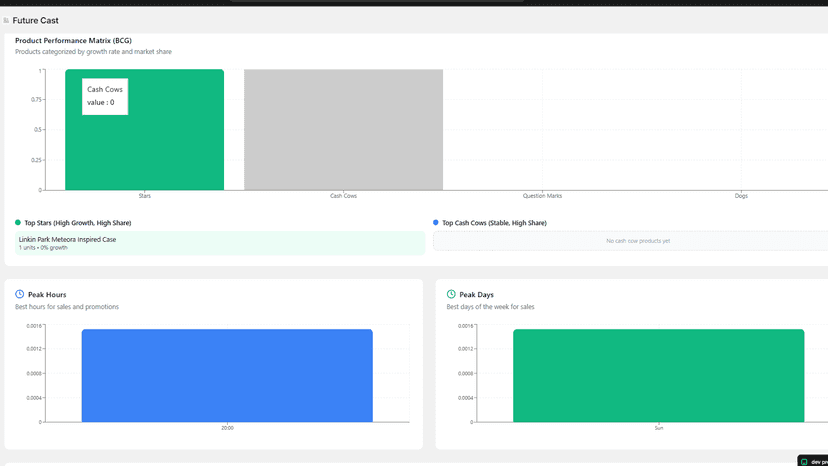Click the 'No cash cow products yet' placeholder
The height and width of the screenshot is (466, 828).
[638, 241]
